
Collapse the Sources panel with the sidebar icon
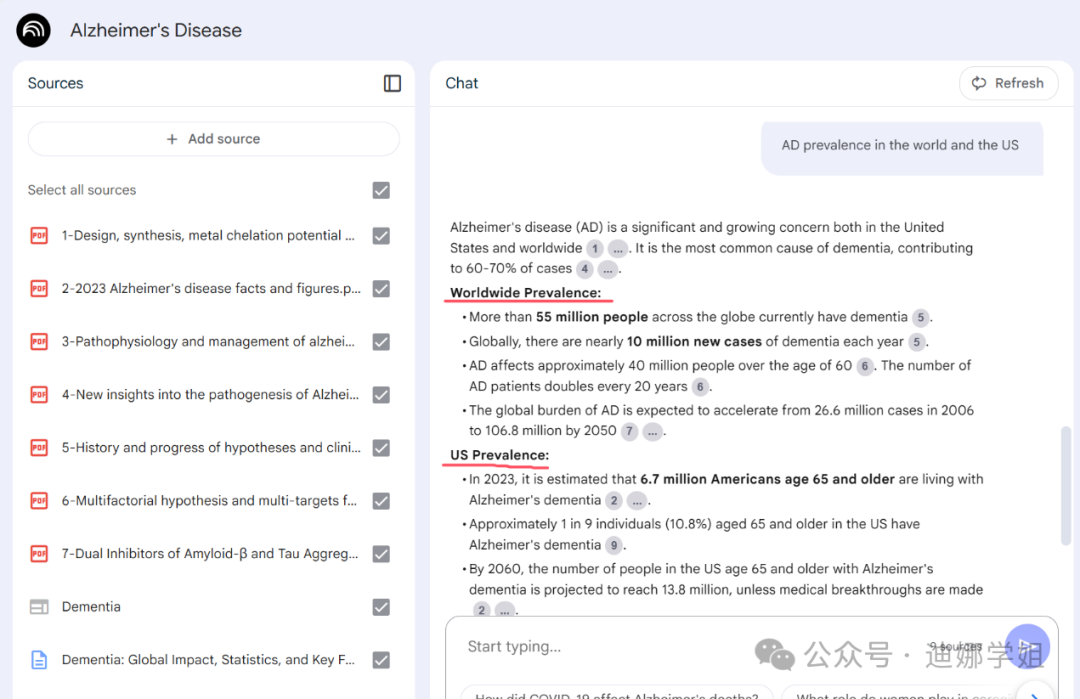coord(392,83)
